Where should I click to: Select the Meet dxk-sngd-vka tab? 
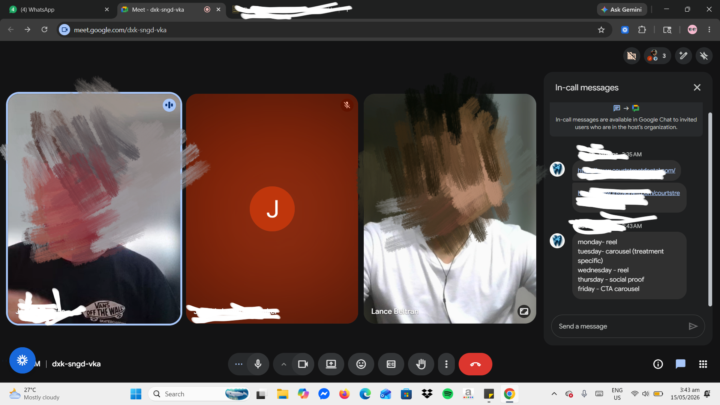pyautogui.click(x=171, y=9)
